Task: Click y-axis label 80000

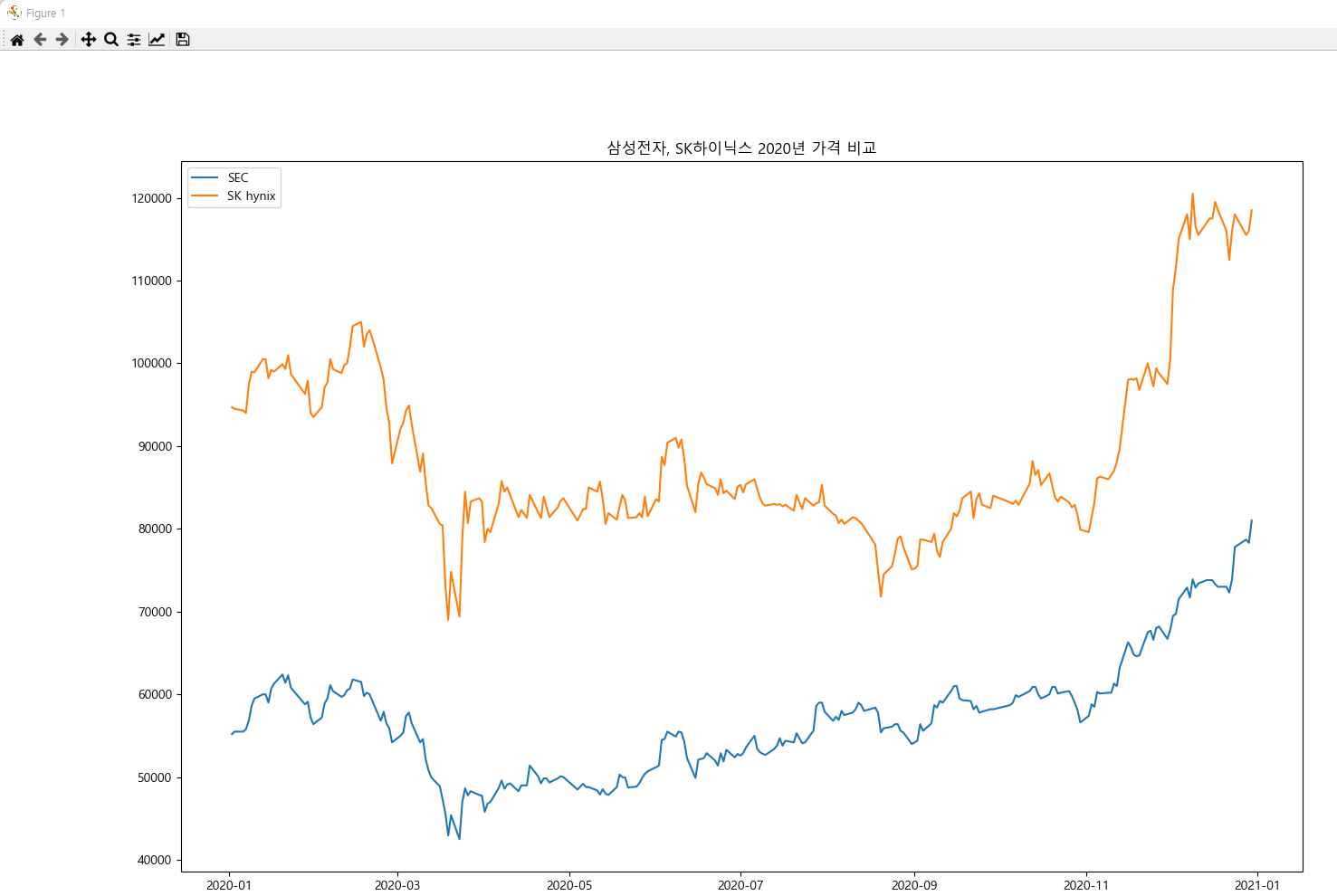Action: point(155,529)
